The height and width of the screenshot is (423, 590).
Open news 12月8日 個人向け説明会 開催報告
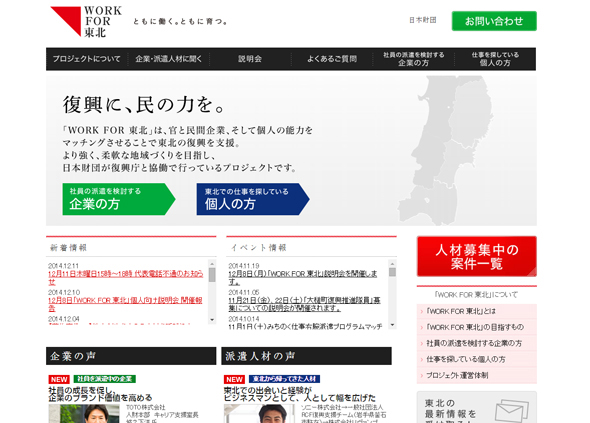click(x=125, y=304)
